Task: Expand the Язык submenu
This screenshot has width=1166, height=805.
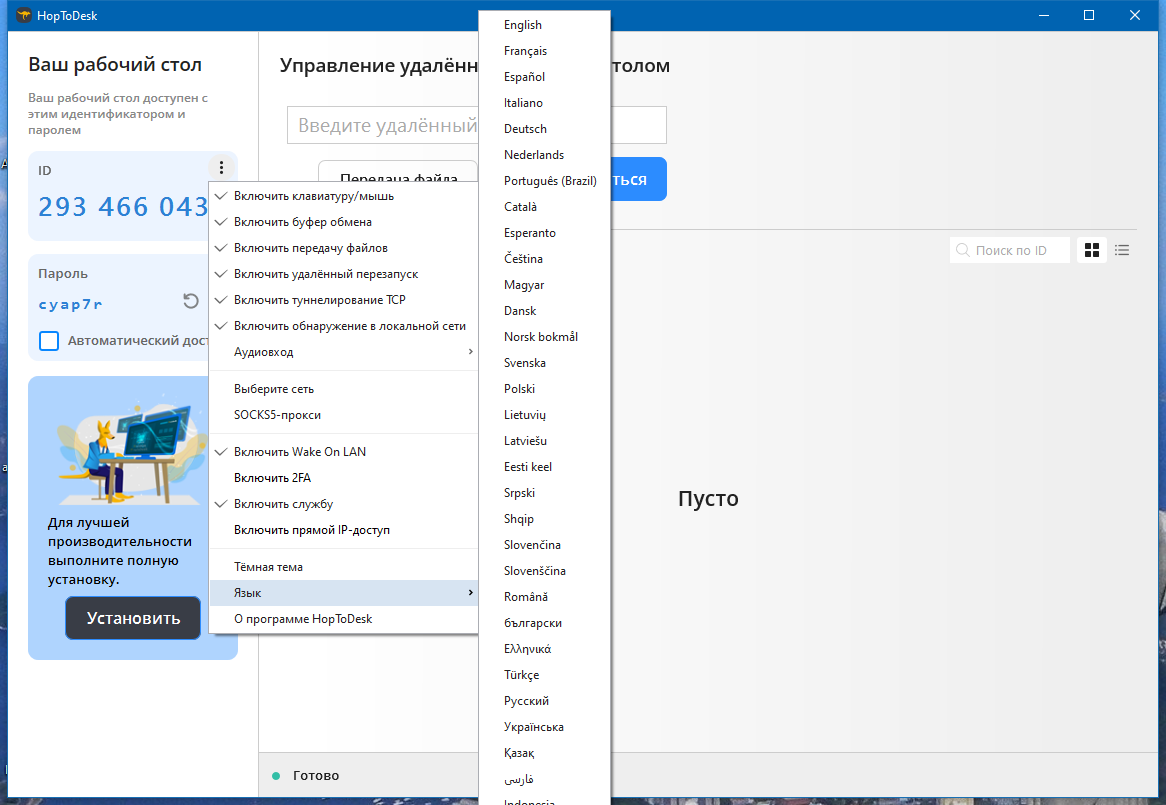Action: 344,593
